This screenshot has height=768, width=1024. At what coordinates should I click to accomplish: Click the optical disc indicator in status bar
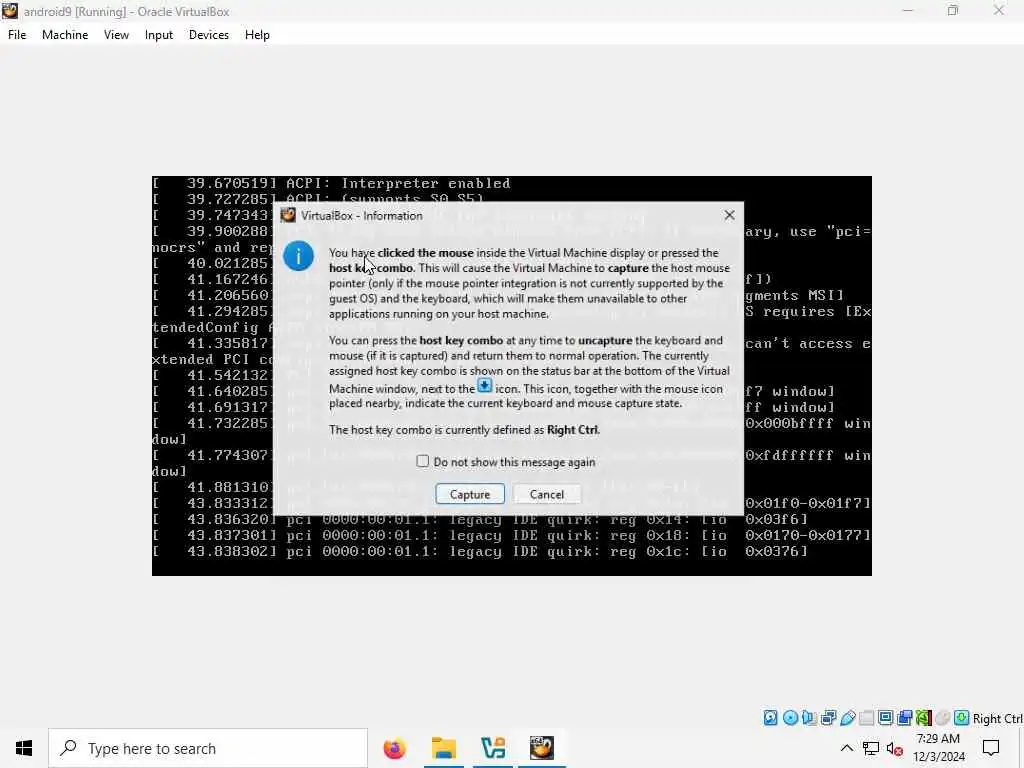point(790,718)
